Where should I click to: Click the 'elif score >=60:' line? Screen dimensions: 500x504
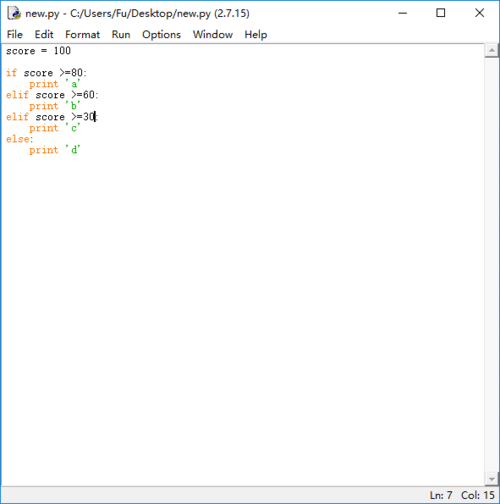click(x=52, y=95)
